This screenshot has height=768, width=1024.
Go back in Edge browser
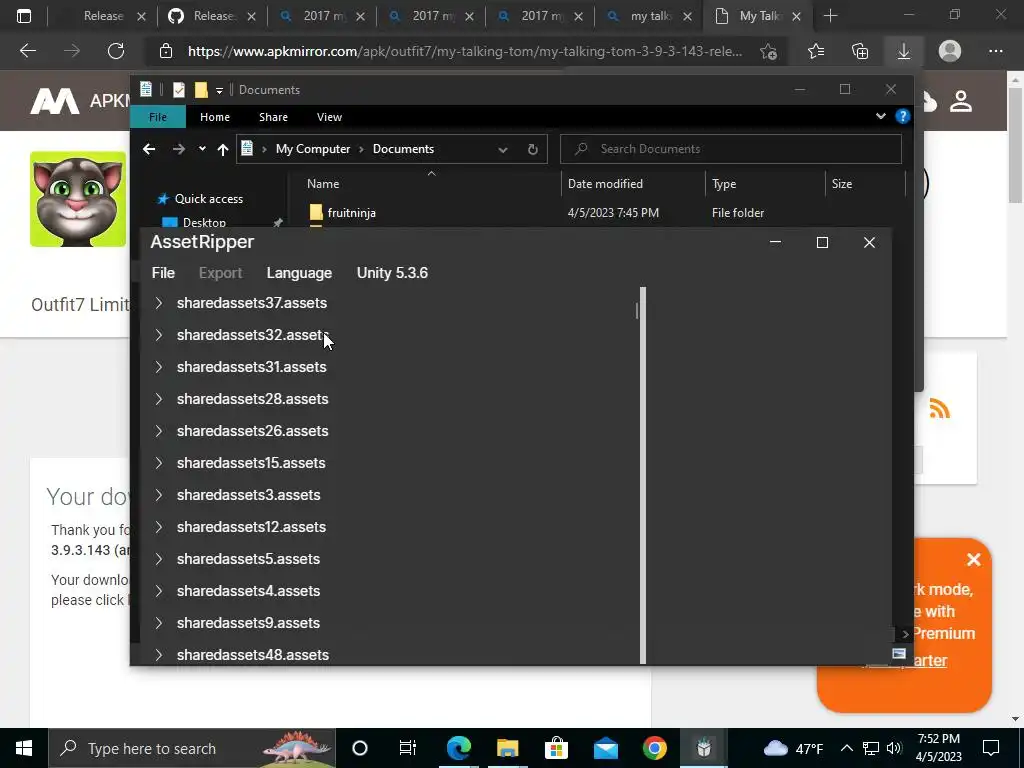(27, 51)
